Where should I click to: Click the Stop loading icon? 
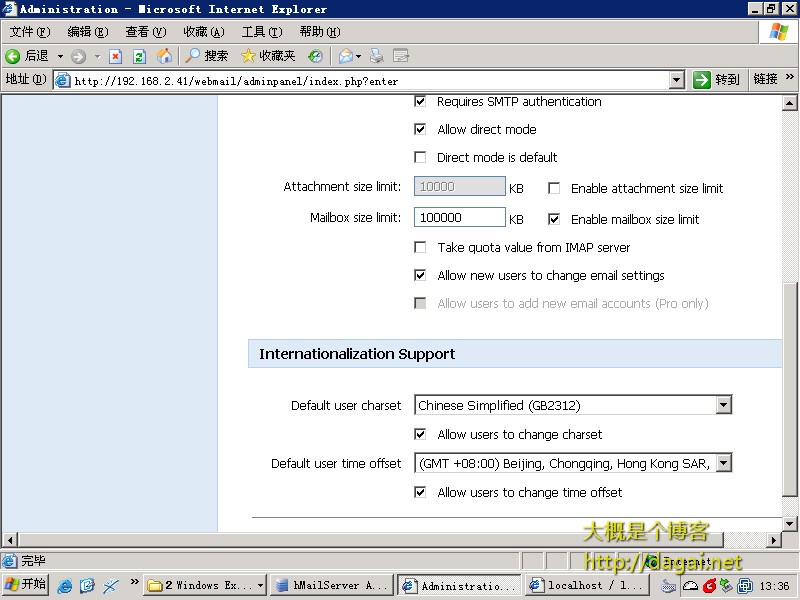click(115, 56)
